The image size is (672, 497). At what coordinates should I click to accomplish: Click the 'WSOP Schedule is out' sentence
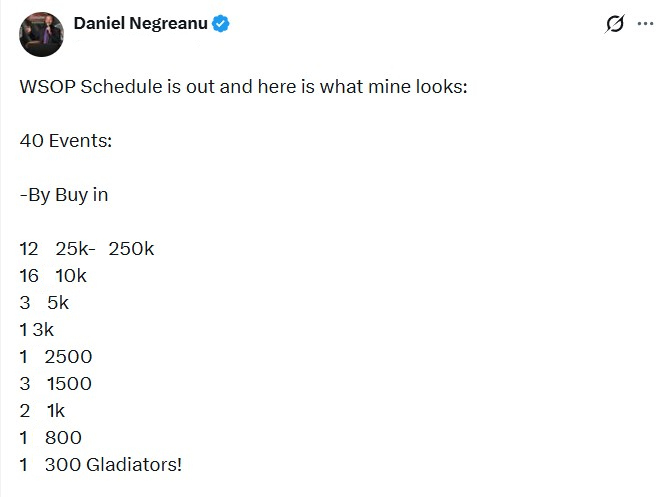pyautogui.click(x=243, y=87)
